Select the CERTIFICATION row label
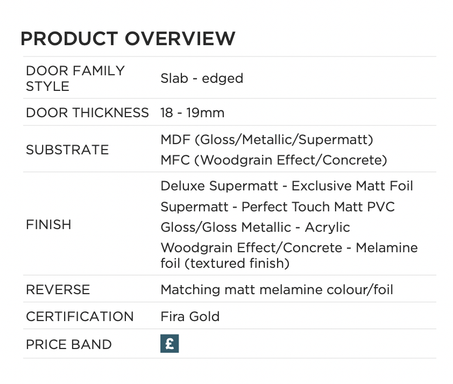Screen dimensions: 453x384 point(80,316)
